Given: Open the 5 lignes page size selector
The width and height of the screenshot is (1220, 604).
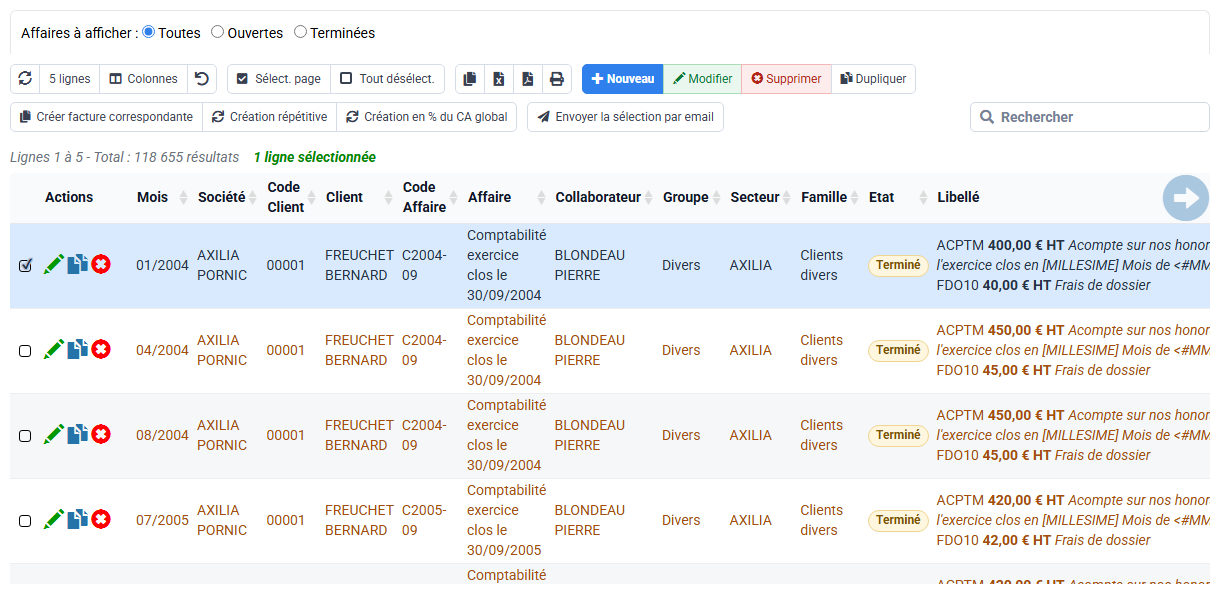Looking at the screenshot, I should click(x=70, y=79).
